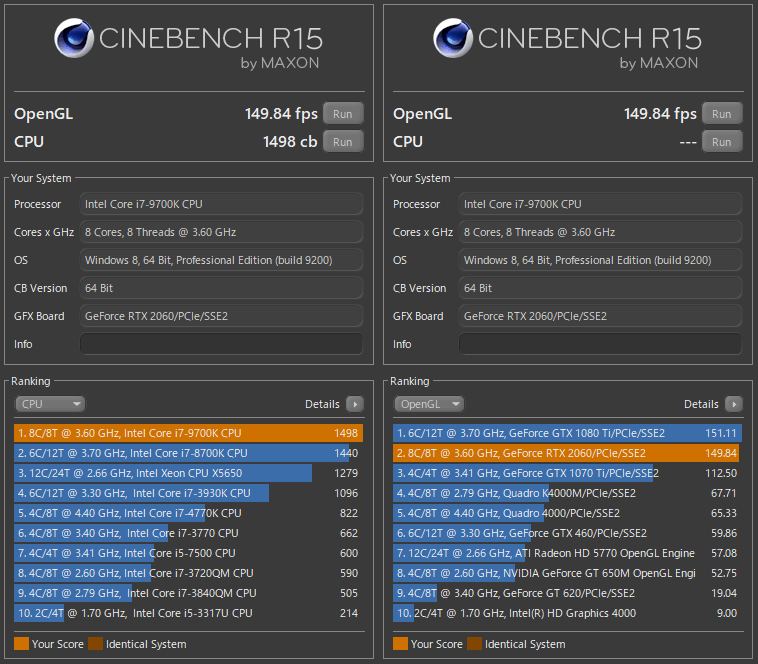758x664 pixels.
Task: Select the GeForce GT 620 ranking row
Action: pos(568,593)
